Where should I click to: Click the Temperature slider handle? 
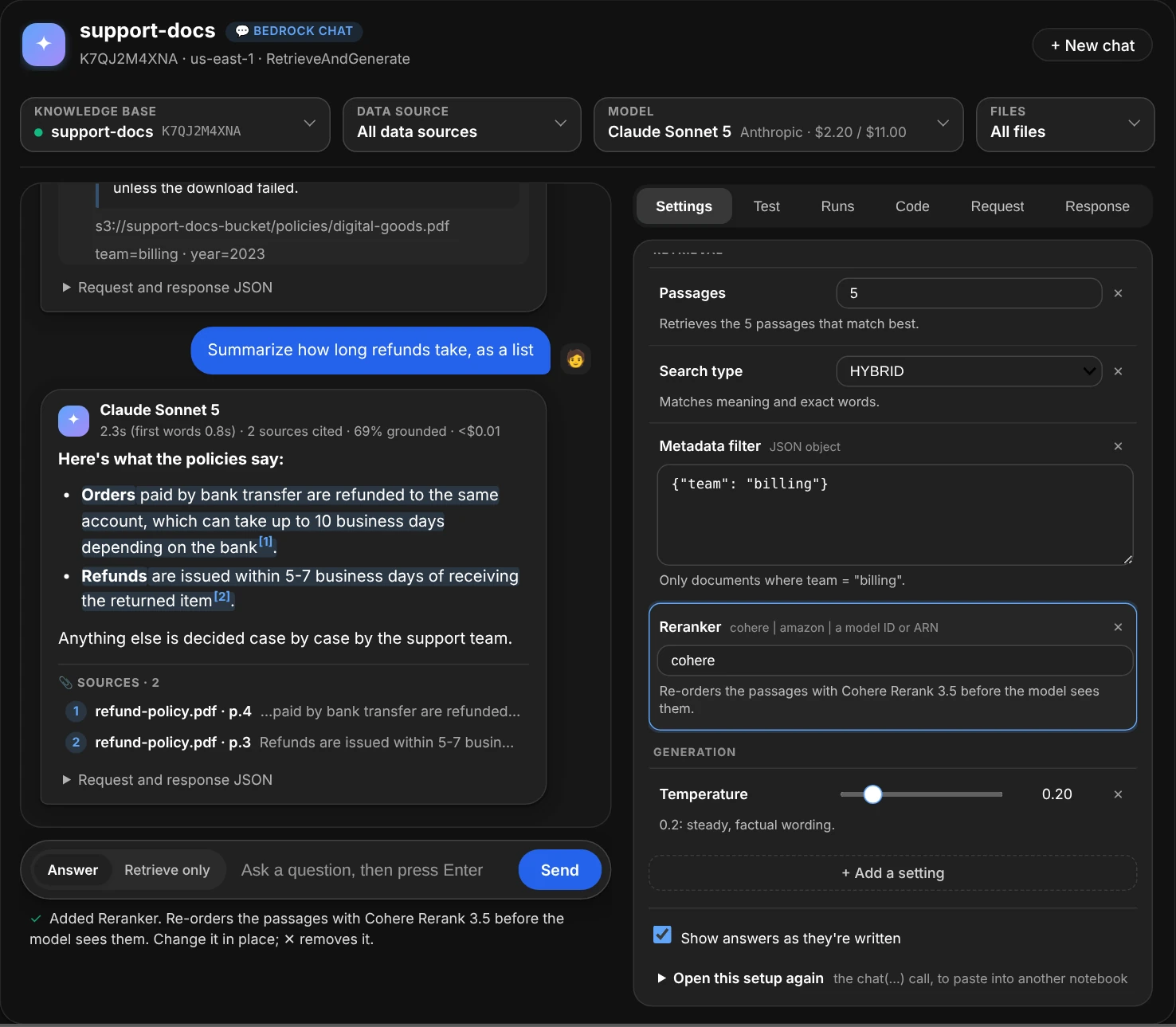click(x=872, y=794)
